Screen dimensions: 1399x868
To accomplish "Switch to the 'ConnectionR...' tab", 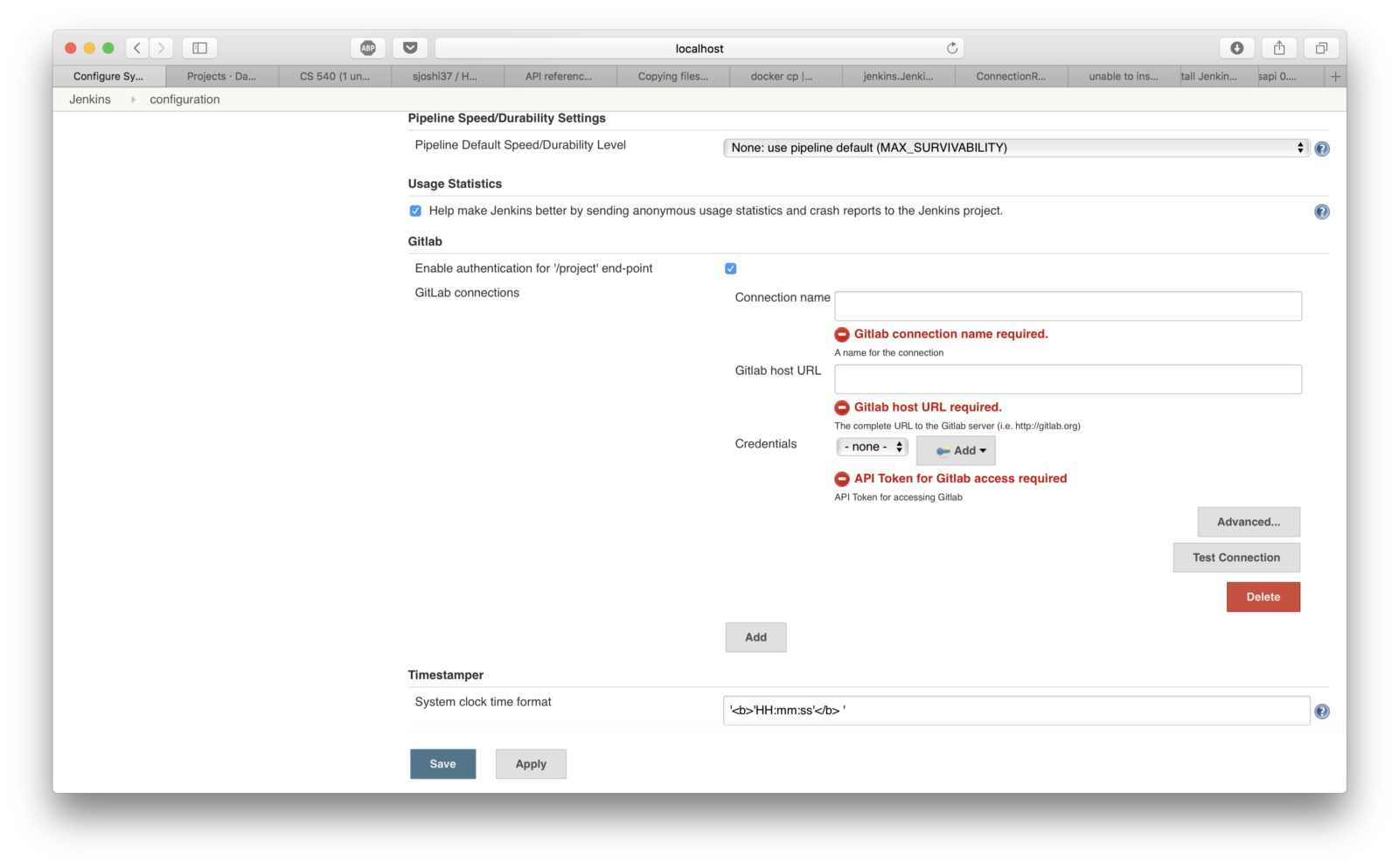I will click(x=1011, y=77).
